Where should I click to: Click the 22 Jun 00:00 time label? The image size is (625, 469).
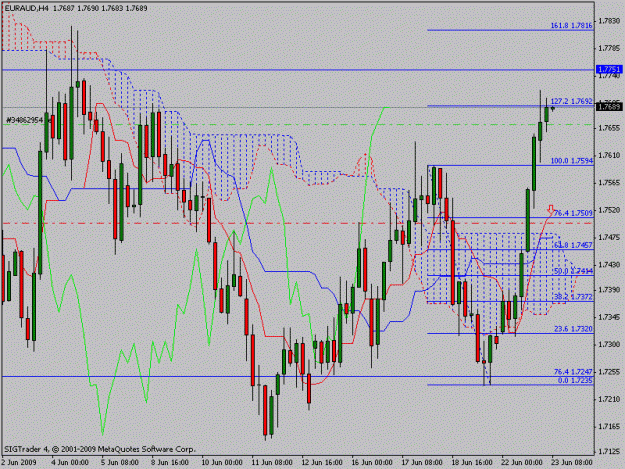pos(522,462)
